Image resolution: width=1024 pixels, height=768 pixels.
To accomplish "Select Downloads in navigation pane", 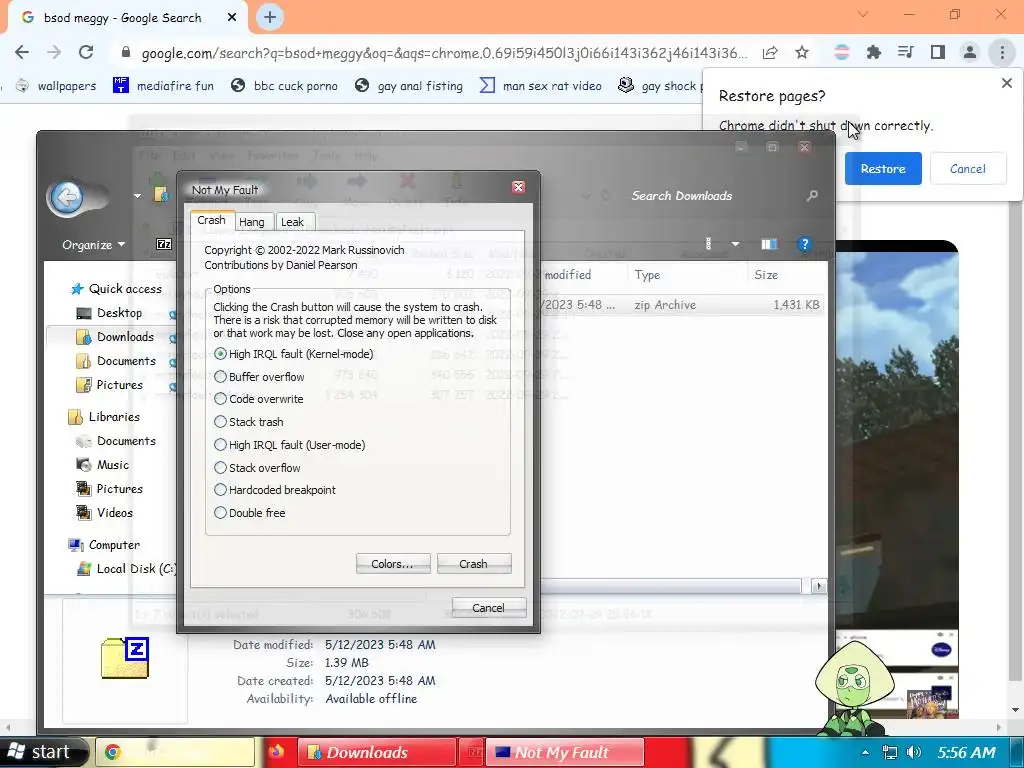I will pyautogui.click(x=116, y=337).
